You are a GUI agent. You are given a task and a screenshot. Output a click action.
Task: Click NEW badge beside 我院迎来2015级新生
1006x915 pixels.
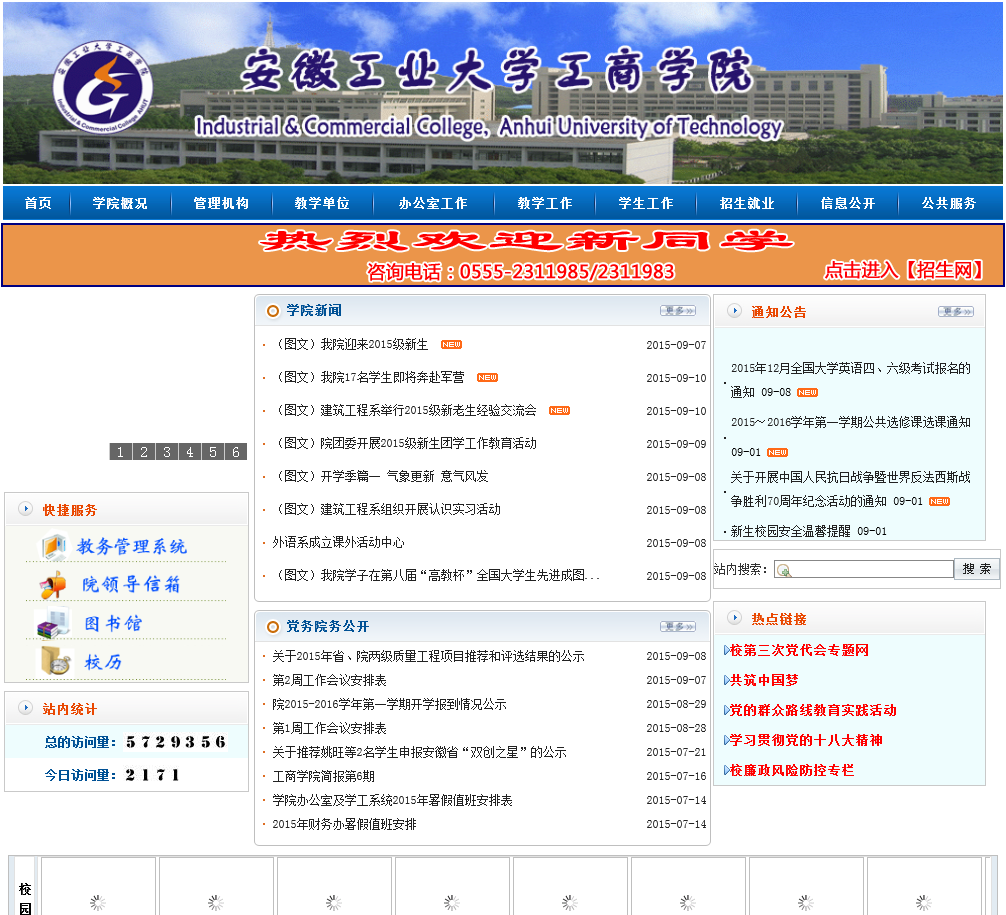click(451, 345)
